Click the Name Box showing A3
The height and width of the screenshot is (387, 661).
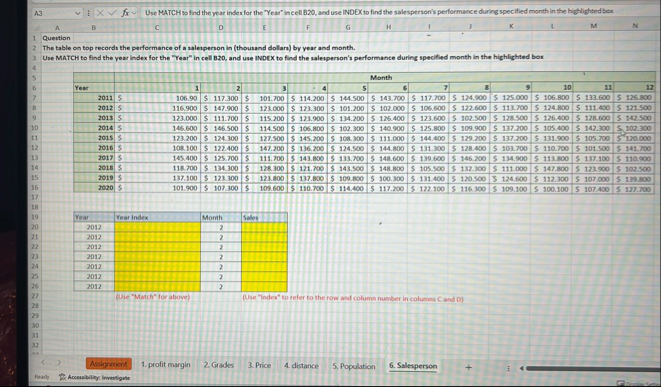[54, 13]
